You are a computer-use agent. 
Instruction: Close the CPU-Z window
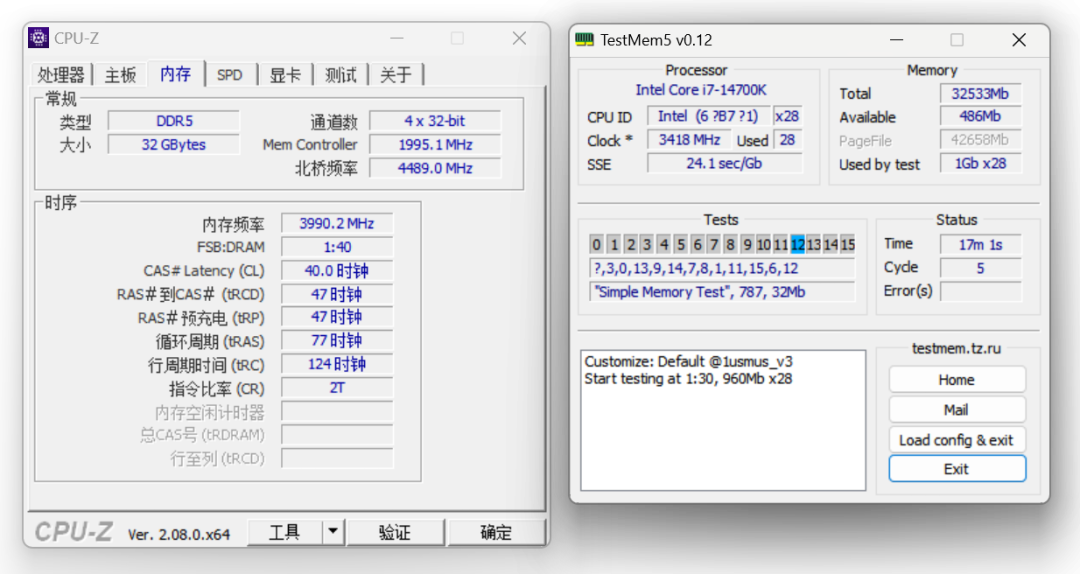[520, 39]
